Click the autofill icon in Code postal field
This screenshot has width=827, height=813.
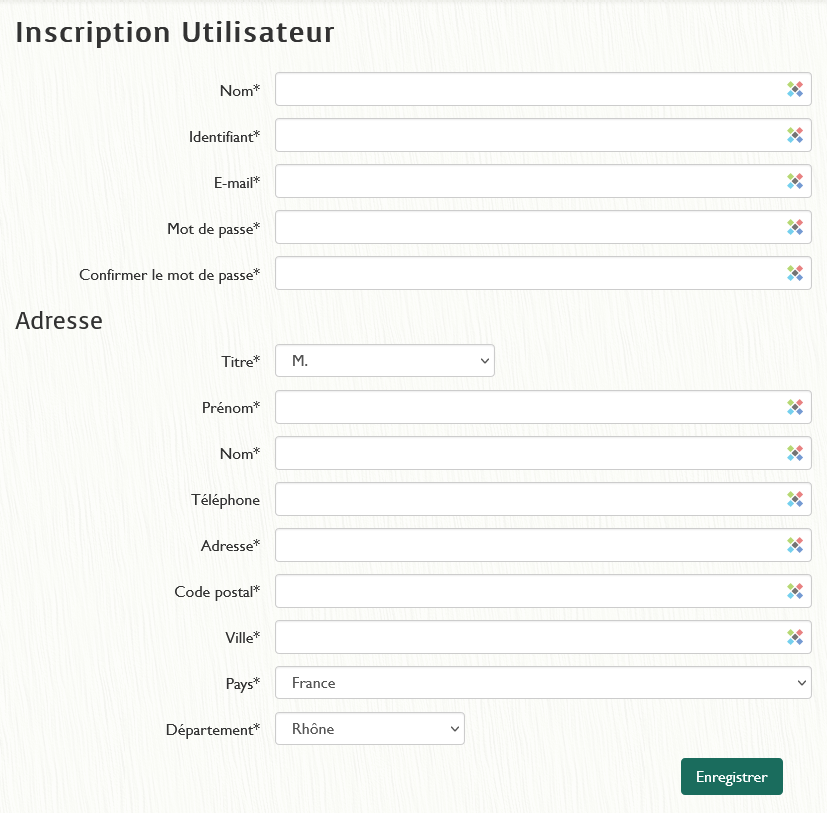click(x=795, y=591)
